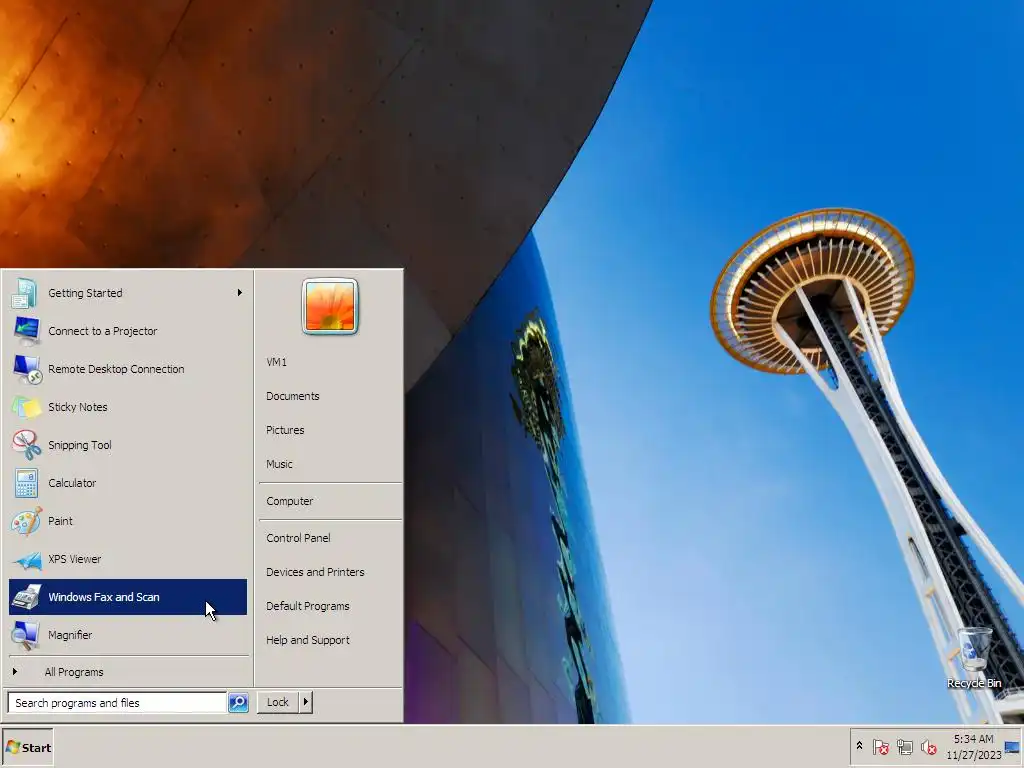Open Computer from Start menu
Viewport: 1024px width, 768px height.
point(289,501)
